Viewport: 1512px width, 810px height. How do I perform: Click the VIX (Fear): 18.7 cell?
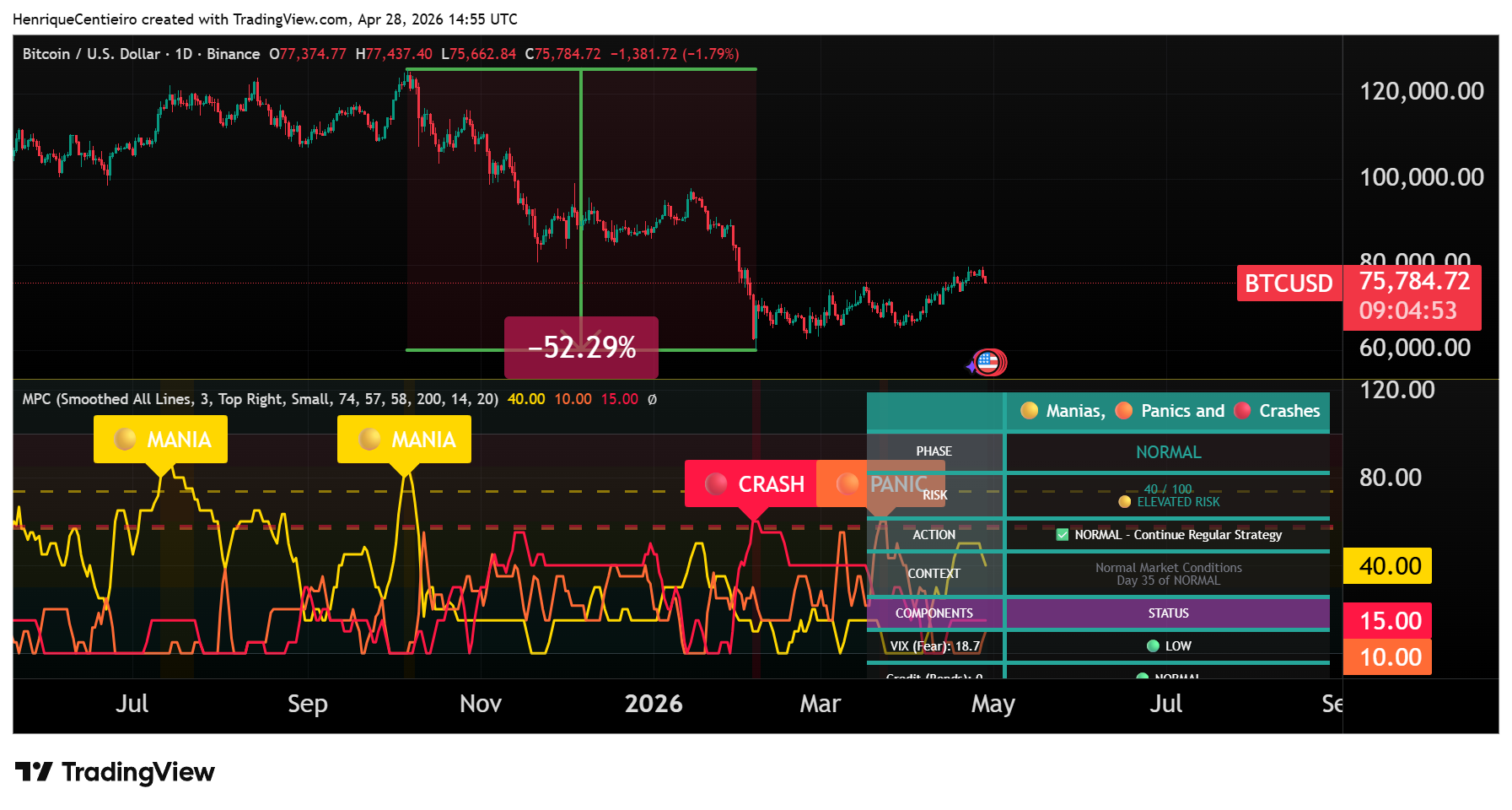[x=934, y=646]
